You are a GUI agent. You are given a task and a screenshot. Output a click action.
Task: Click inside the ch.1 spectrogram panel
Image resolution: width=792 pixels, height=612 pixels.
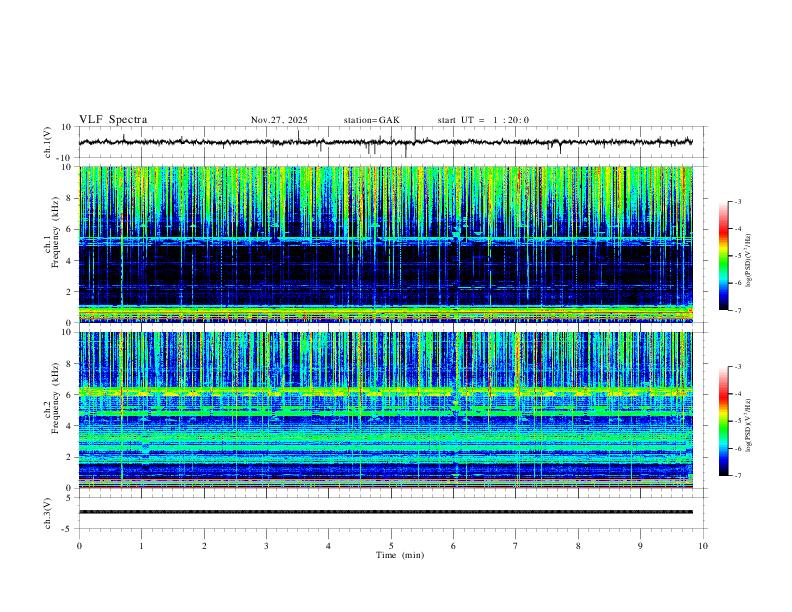tap(386, 244)
